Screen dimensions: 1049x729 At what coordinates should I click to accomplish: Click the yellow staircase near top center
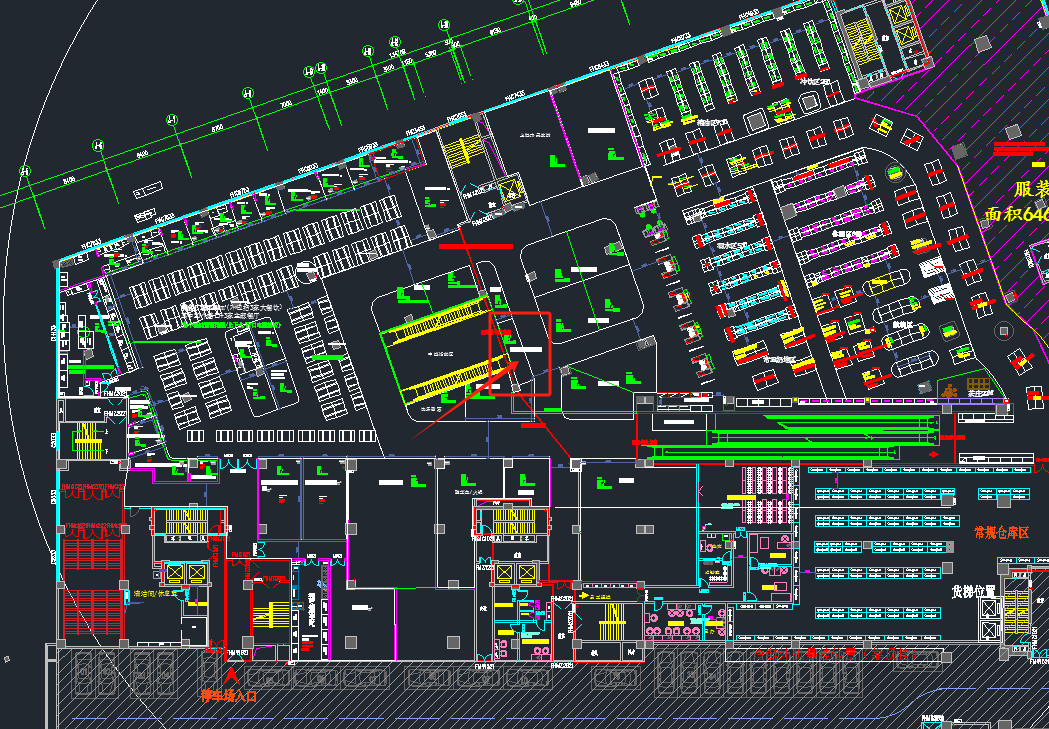point(462,152)
